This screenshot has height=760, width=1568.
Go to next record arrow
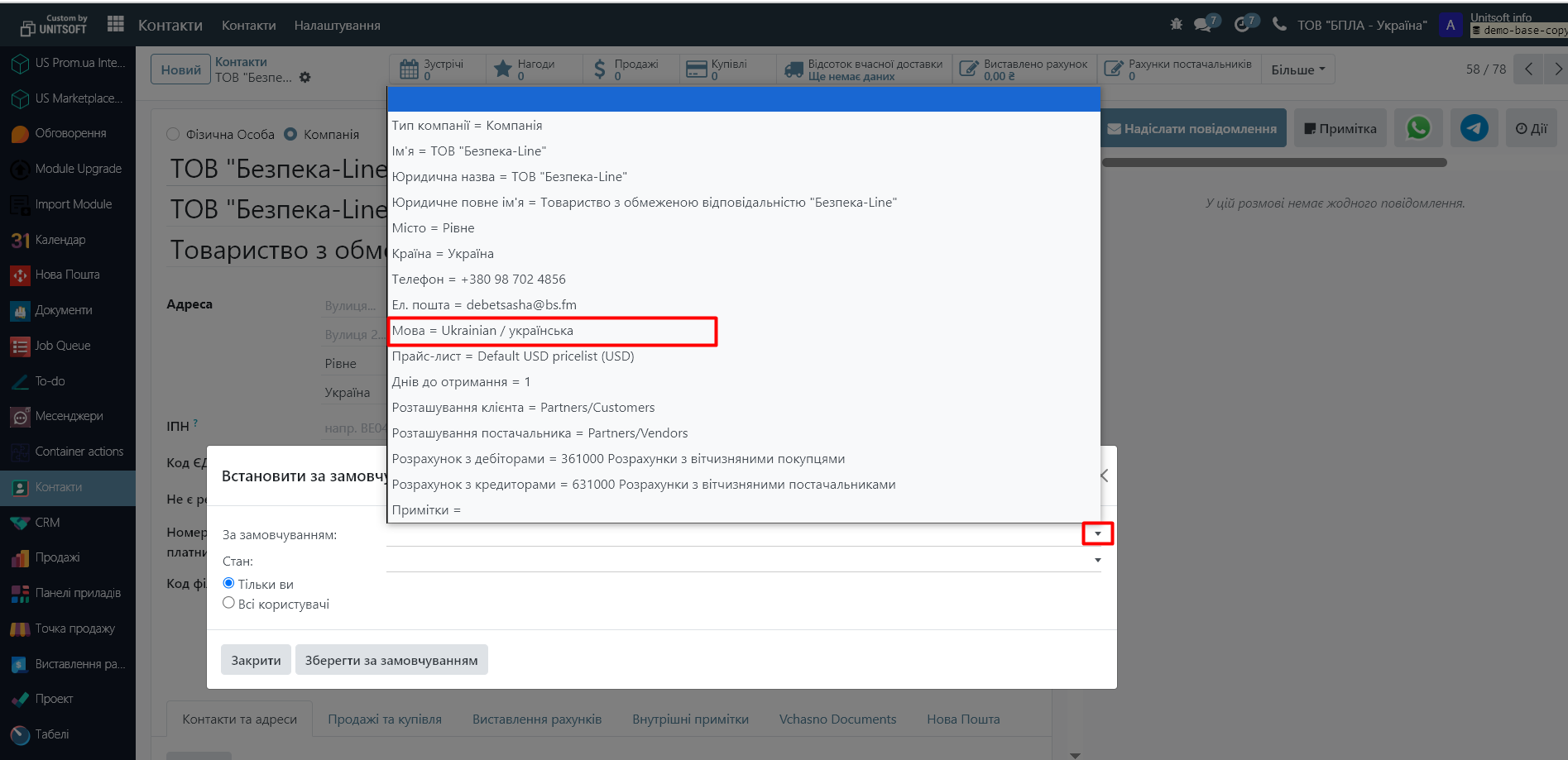click(1557, 69)
